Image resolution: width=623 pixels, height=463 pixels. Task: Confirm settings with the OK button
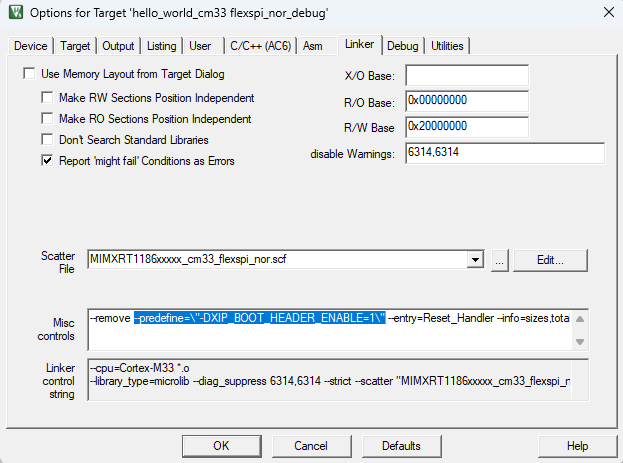[x=221, y=445]
